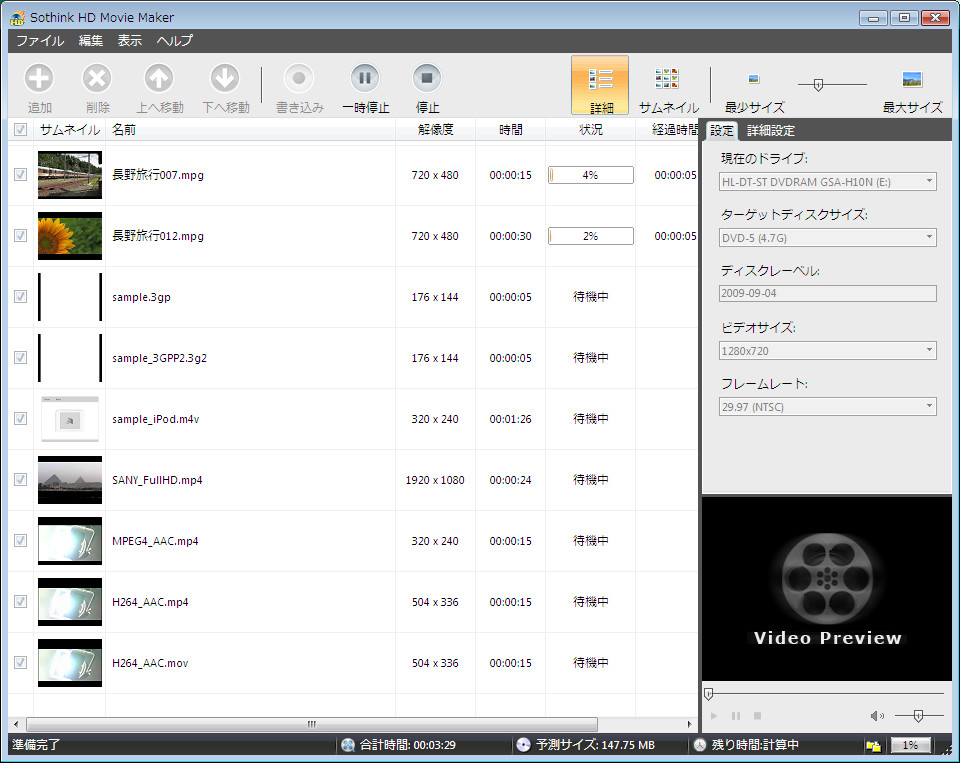Open the current drive (現在のドライブ) dropdown
Screen dimensions: 960x763
pos(827,182)
